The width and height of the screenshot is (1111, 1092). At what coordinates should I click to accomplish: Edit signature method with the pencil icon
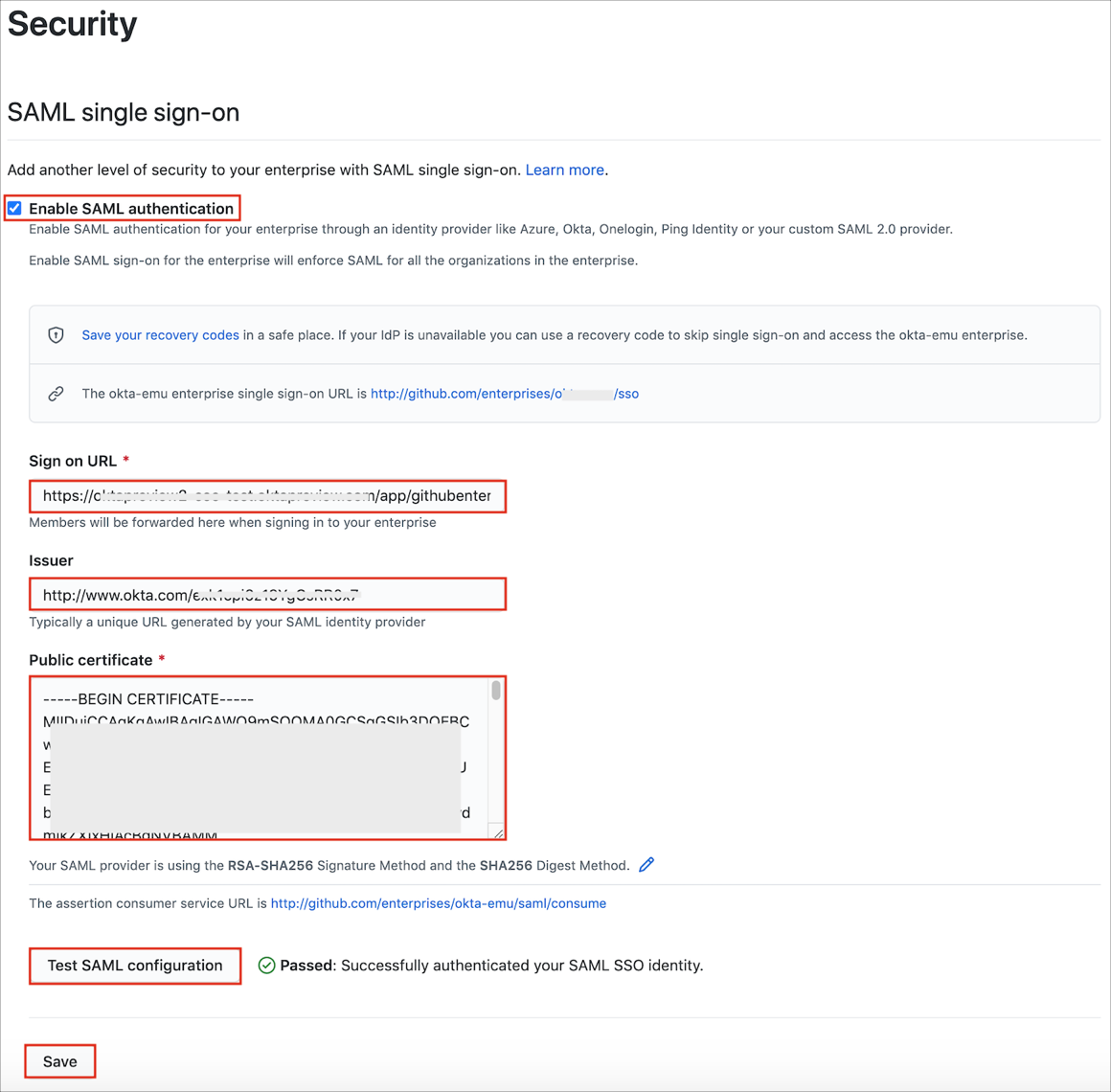tap(646, 865)
